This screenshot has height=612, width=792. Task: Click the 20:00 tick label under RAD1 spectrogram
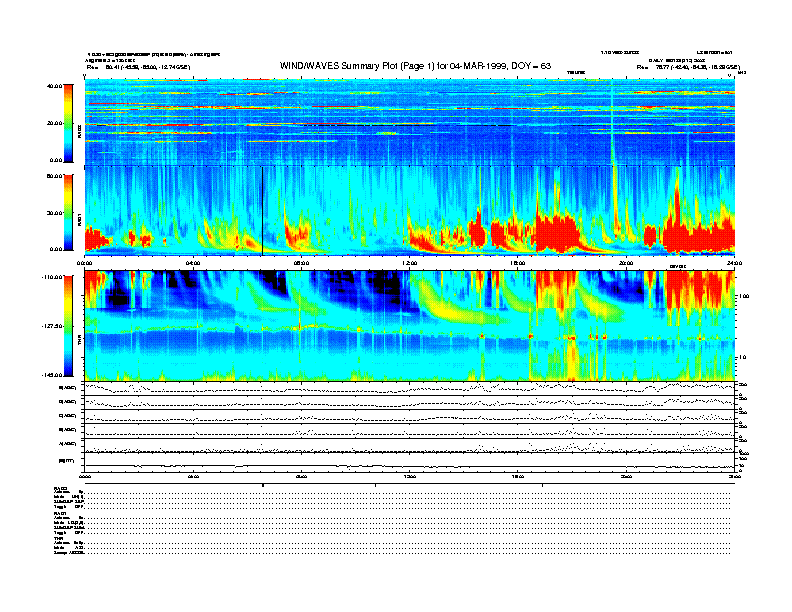(x=626, y=263)
